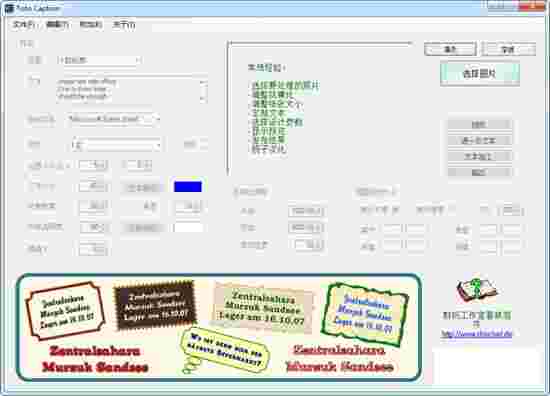Open the menu right after 文件(F)
Viewport: 550px width, 396px height.
click(58, 25)
